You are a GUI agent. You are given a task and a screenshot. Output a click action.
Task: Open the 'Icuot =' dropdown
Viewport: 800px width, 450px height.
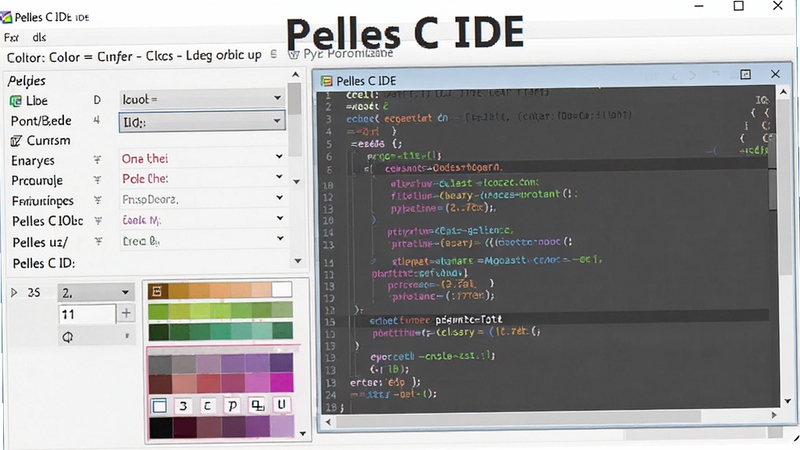(x=202, y=99)
